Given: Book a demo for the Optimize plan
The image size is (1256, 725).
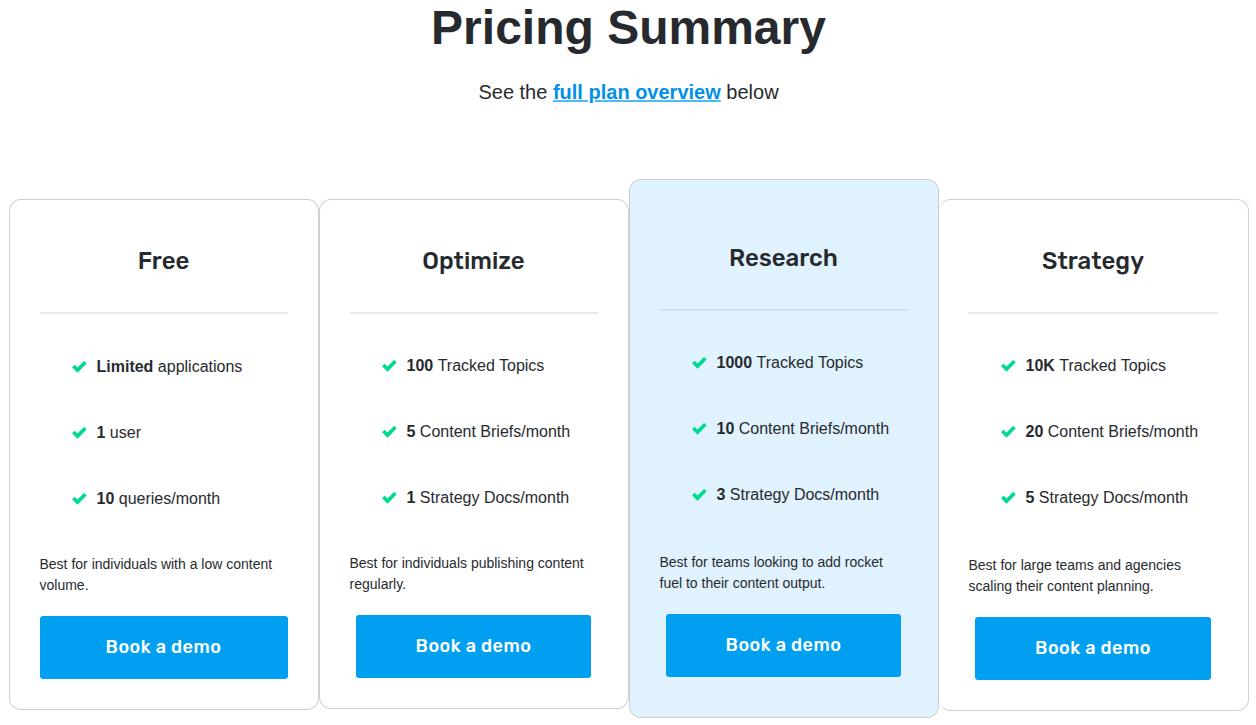Looking at the screenshot, I should click(x=473, y=646).
